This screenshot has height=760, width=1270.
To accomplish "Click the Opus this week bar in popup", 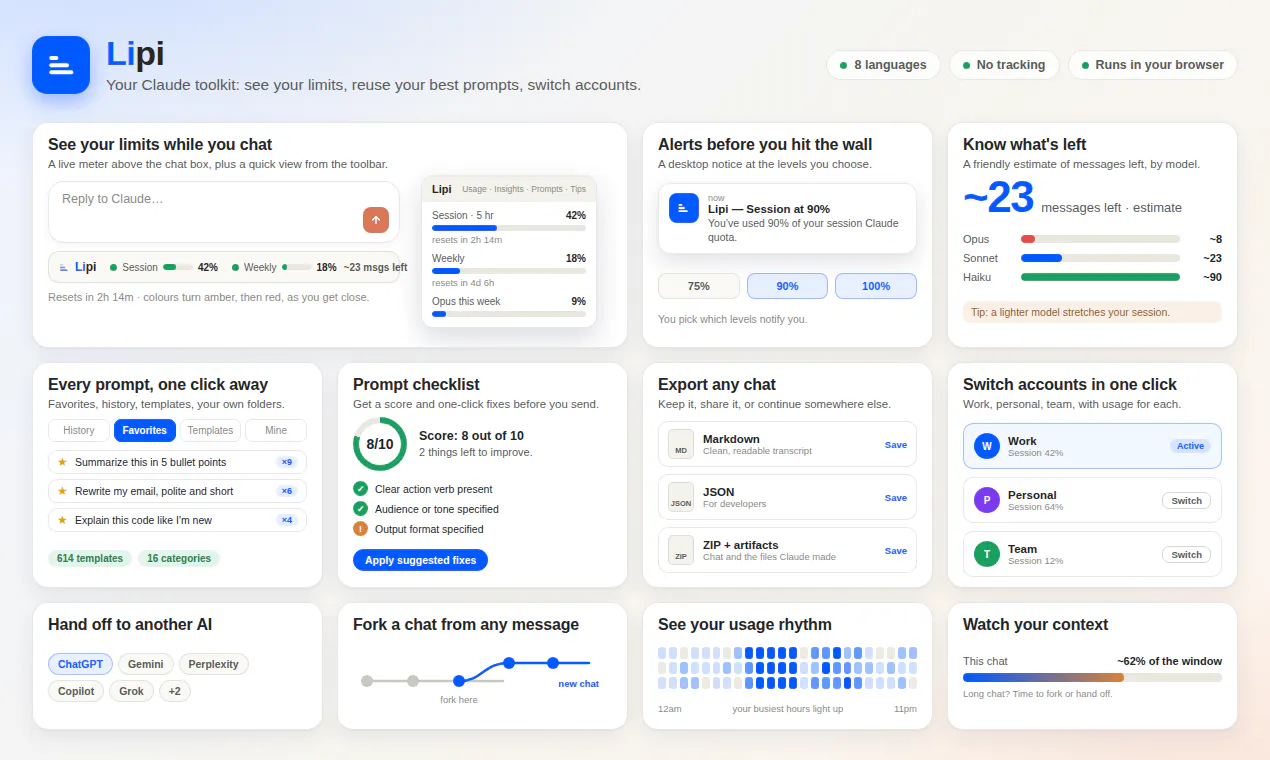I will point(509,314).
